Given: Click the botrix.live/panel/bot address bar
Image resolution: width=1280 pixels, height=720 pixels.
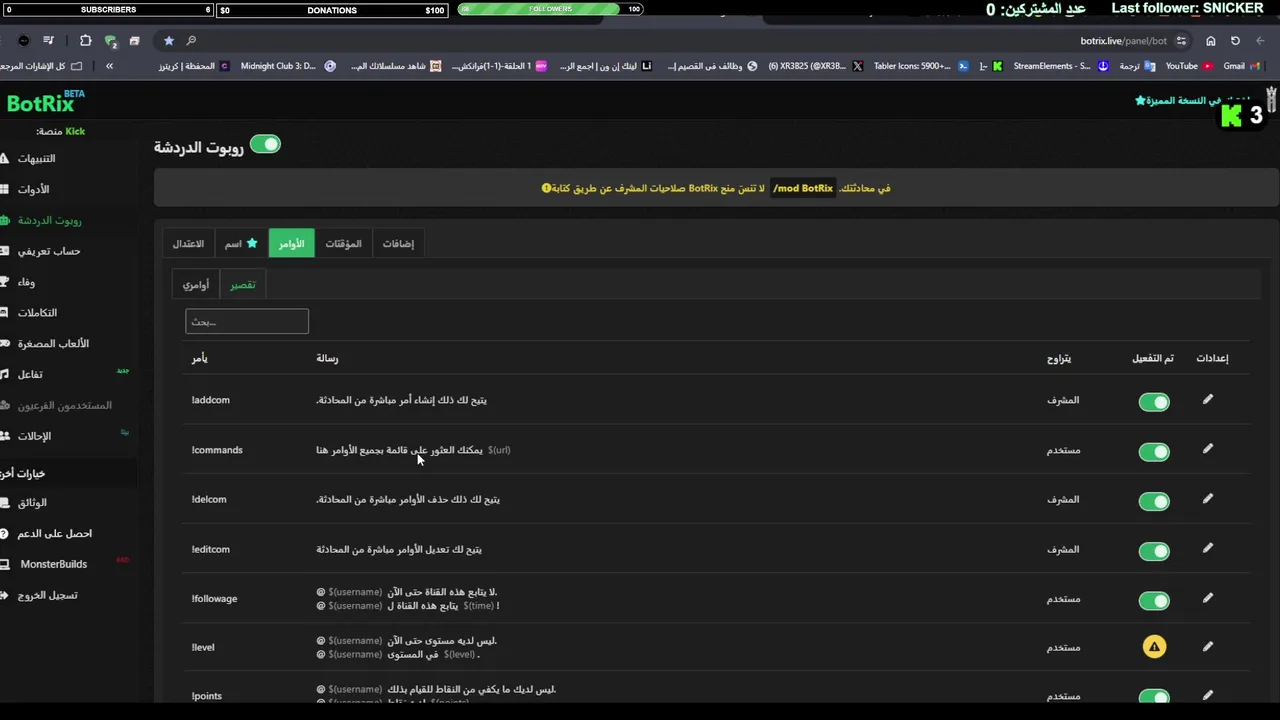Looking at the screenshot, I should tap(1123, 41).
